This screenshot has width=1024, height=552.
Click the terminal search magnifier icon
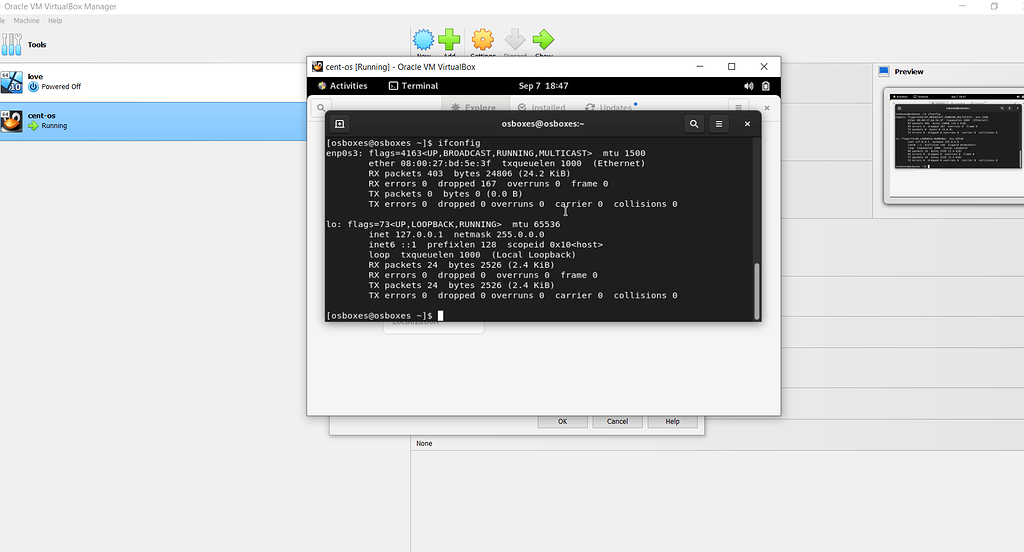pos(694,123)
